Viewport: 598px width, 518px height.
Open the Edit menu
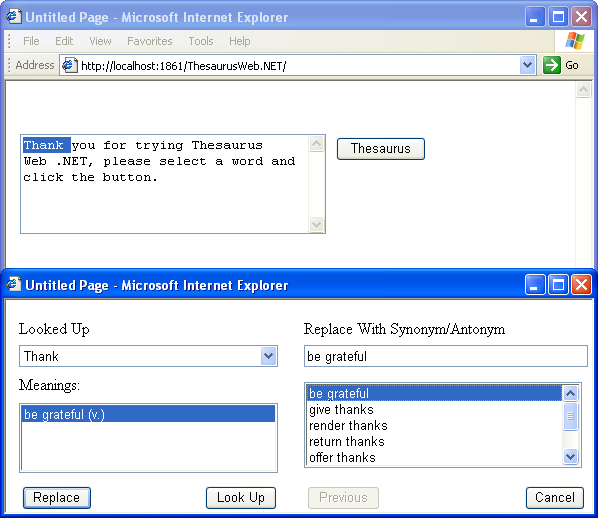[64, 41]
